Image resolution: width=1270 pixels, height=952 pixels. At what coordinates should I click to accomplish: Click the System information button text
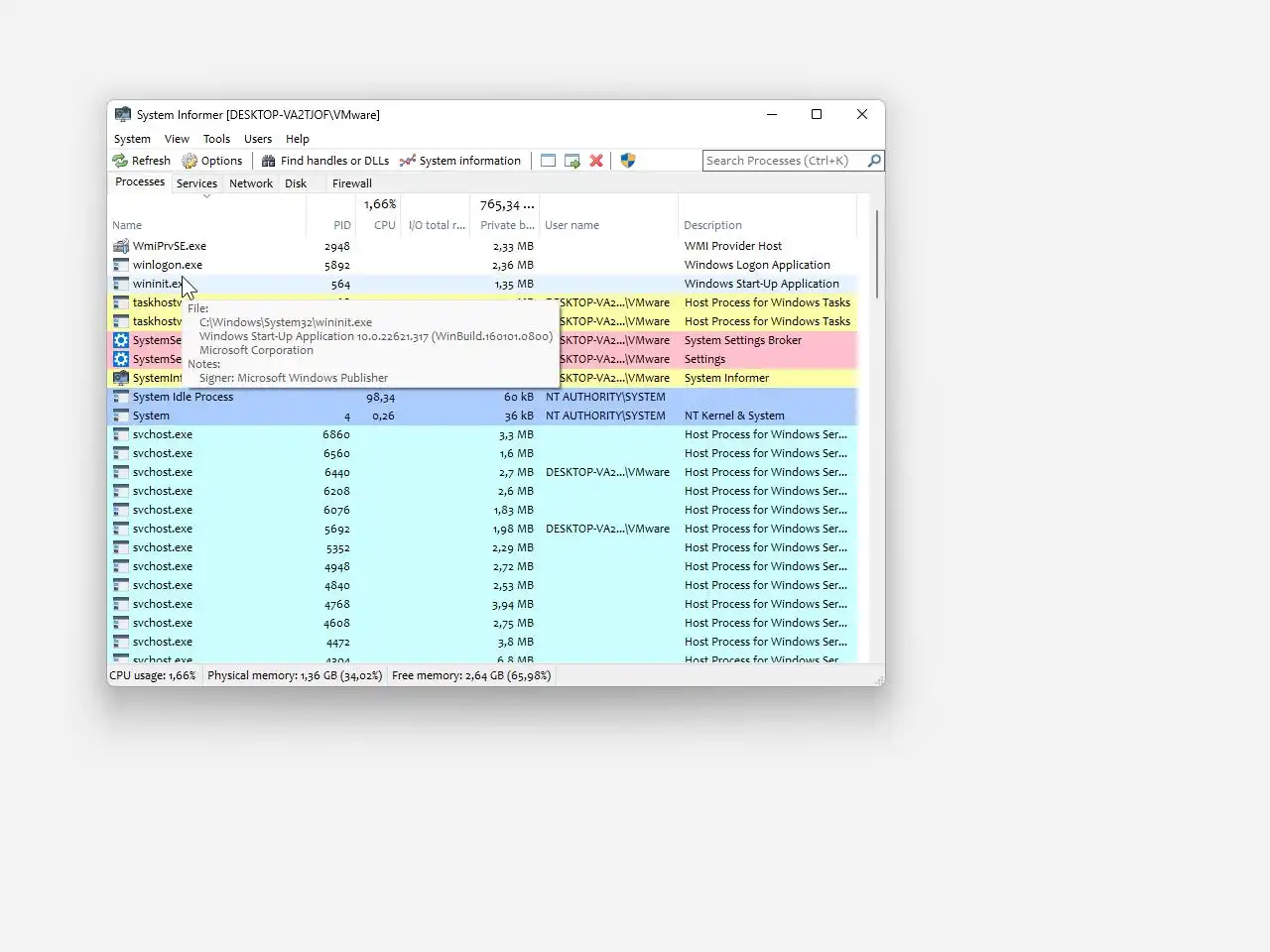pos(469,161)
